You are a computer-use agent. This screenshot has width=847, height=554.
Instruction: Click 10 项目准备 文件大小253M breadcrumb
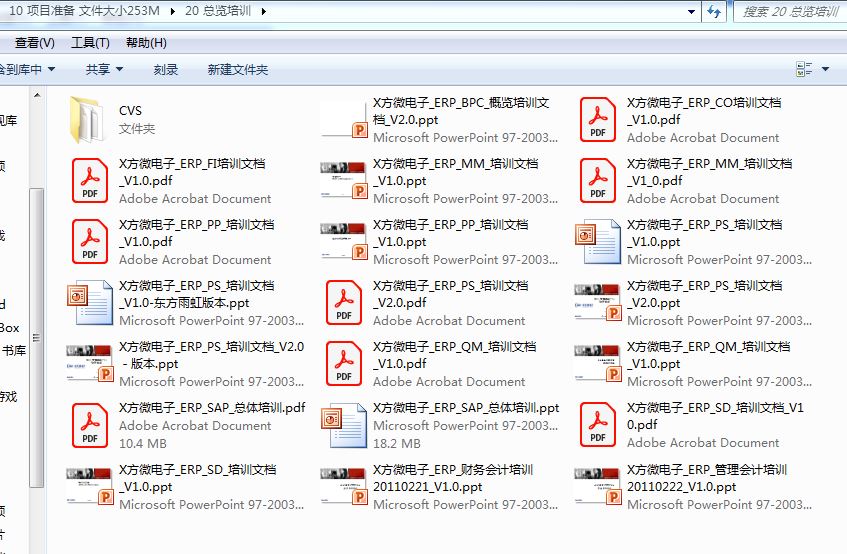(x=84, y=11)
